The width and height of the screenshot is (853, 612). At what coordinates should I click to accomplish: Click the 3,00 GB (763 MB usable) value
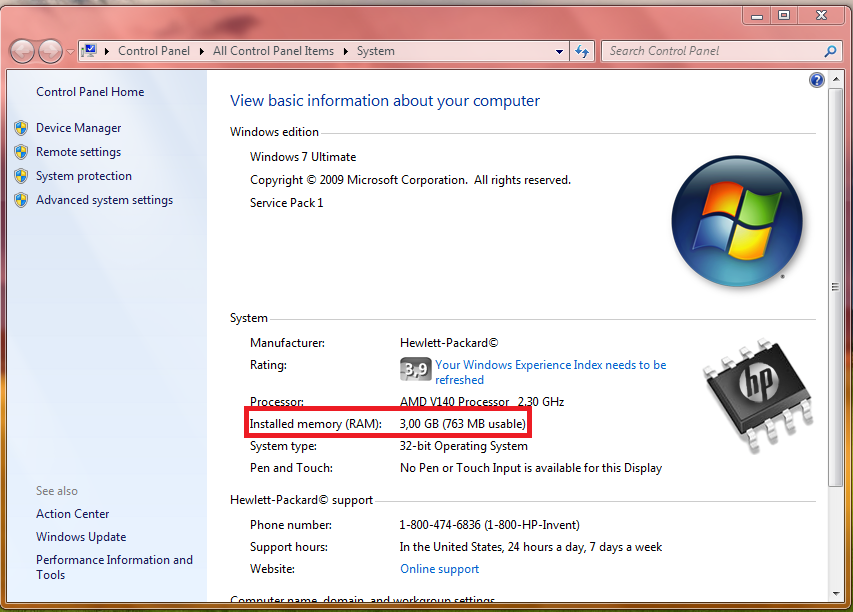(463, 424)
